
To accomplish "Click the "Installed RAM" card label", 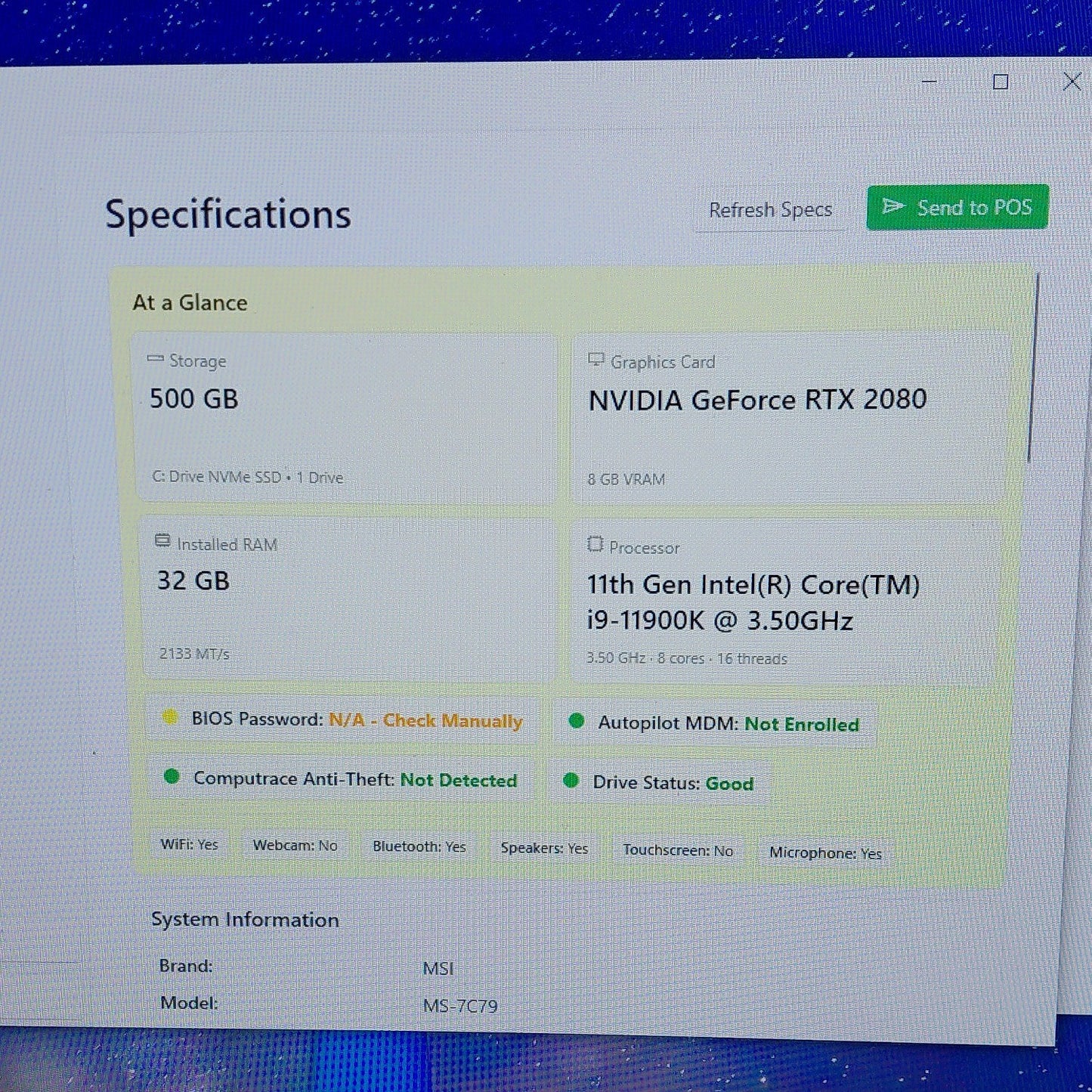I will click(227, 544).
